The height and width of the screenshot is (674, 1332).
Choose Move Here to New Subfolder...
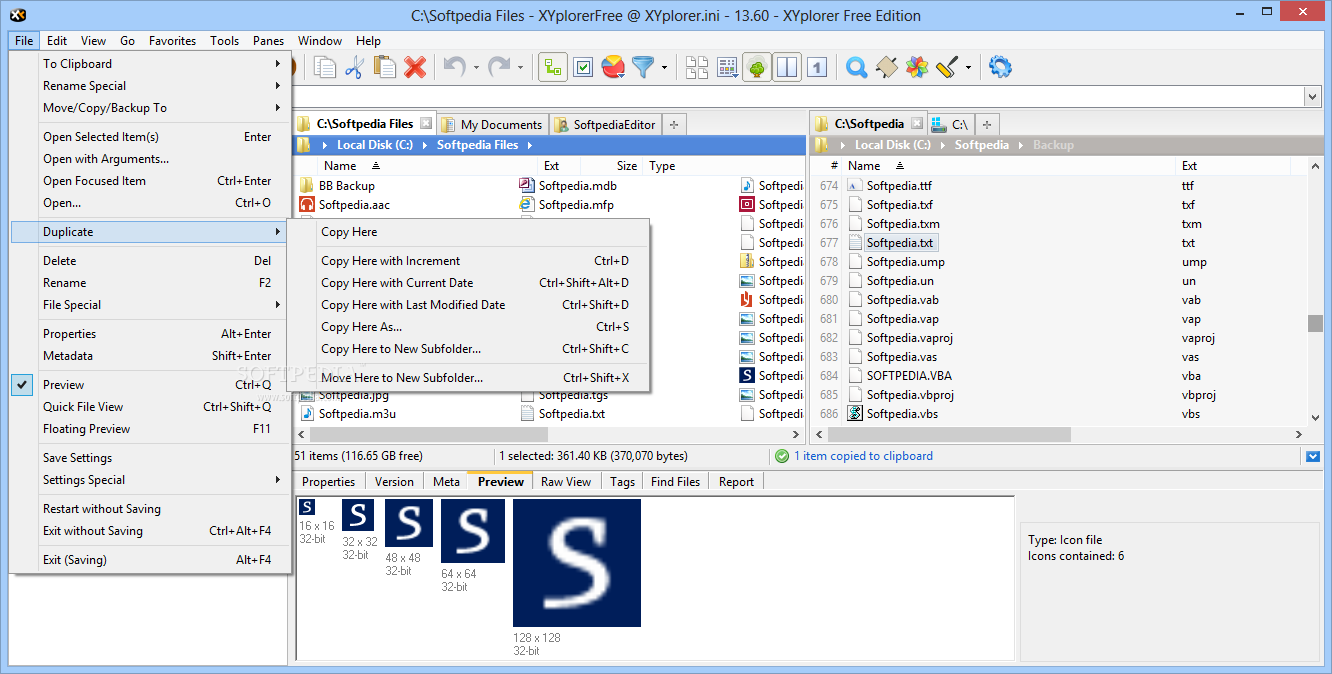click(469, 378)
